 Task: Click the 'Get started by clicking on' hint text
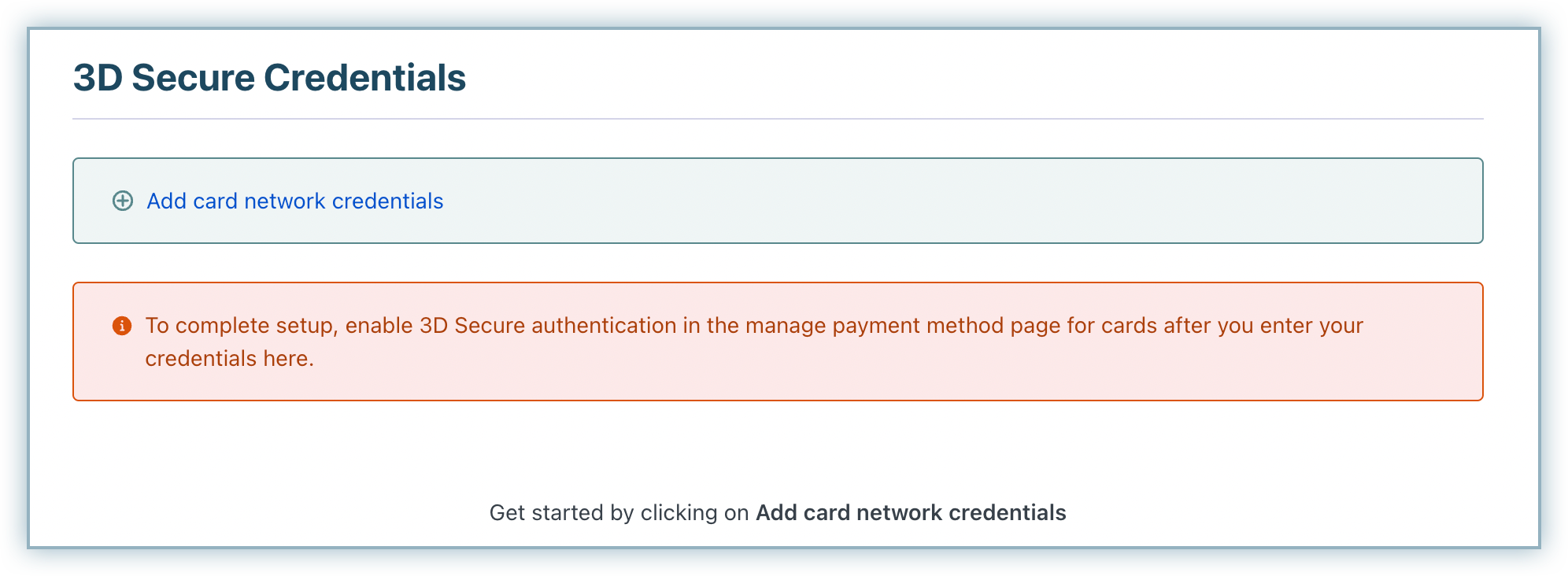[x=619, y=513]
